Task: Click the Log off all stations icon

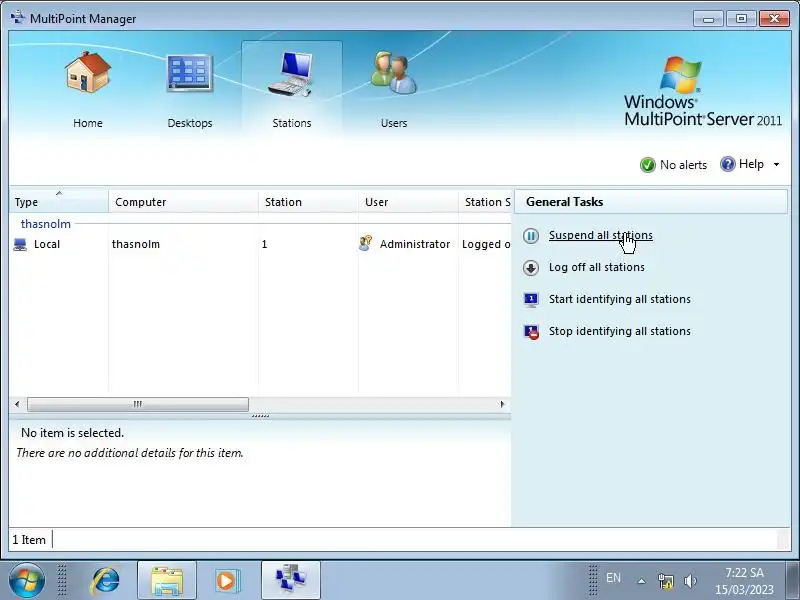Action: (531, 268)
